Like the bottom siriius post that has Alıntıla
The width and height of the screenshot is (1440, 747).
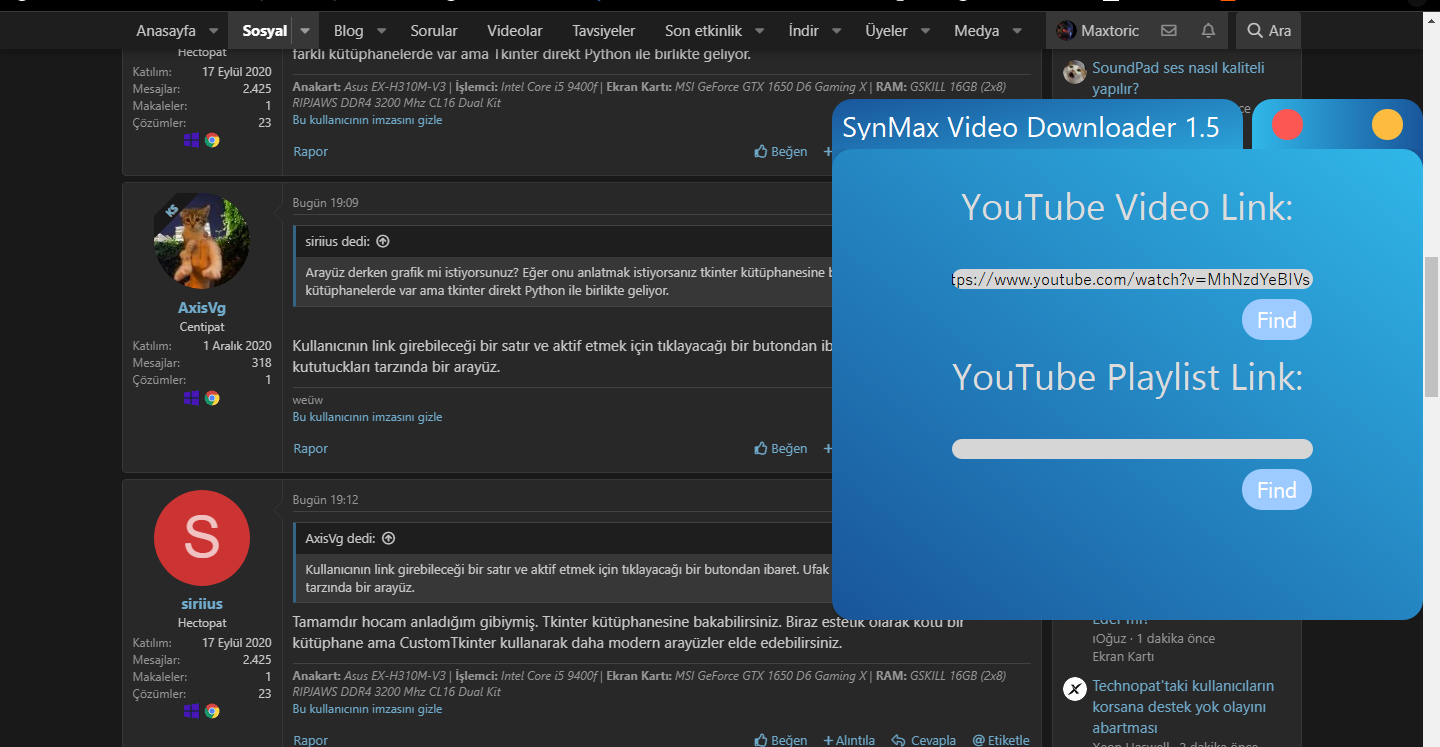point(781,741)
